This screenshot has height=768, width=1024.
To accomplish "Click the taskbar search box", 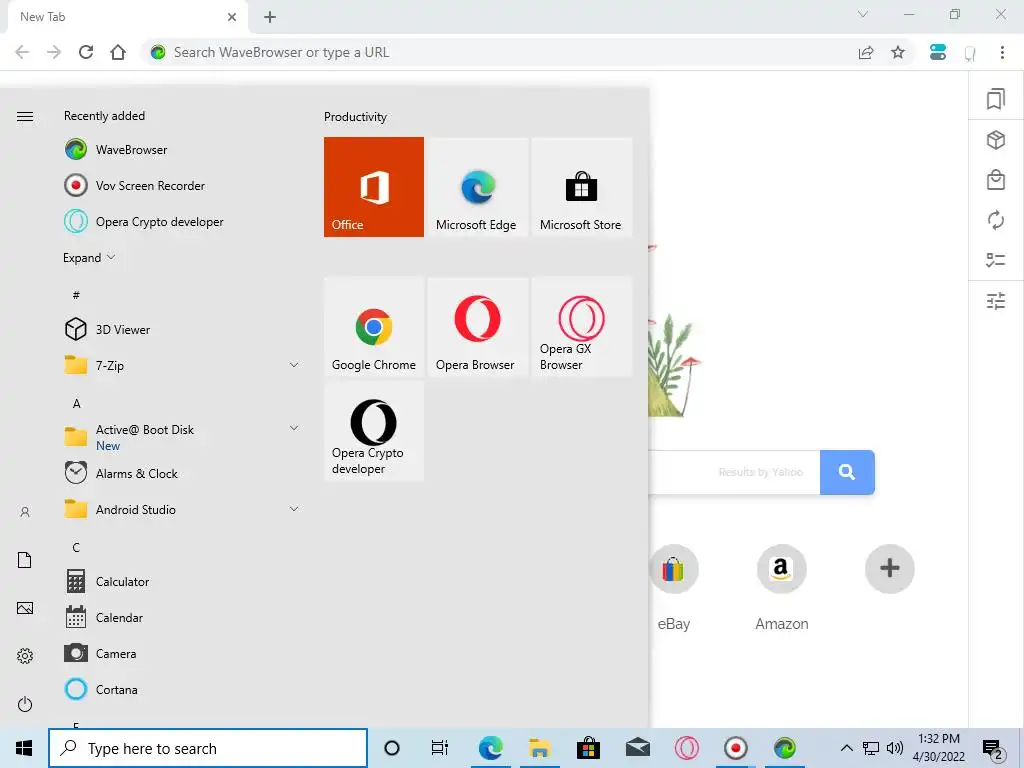I will [208, 748].
